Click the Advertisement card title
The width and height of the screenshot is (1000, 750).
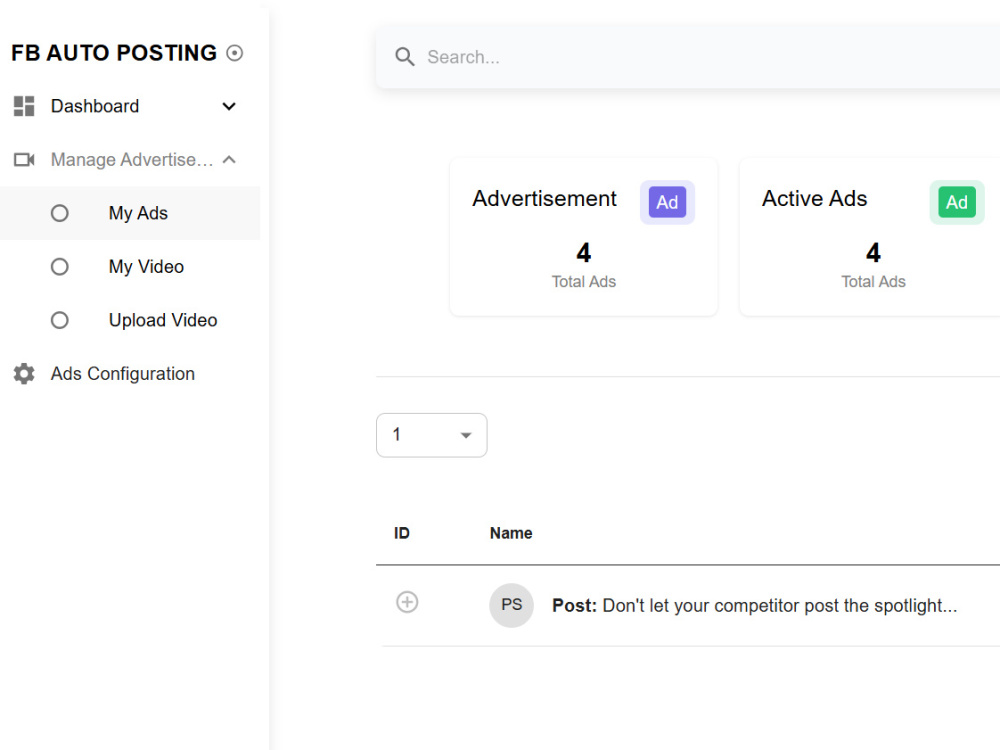click(x=544, y=198)
